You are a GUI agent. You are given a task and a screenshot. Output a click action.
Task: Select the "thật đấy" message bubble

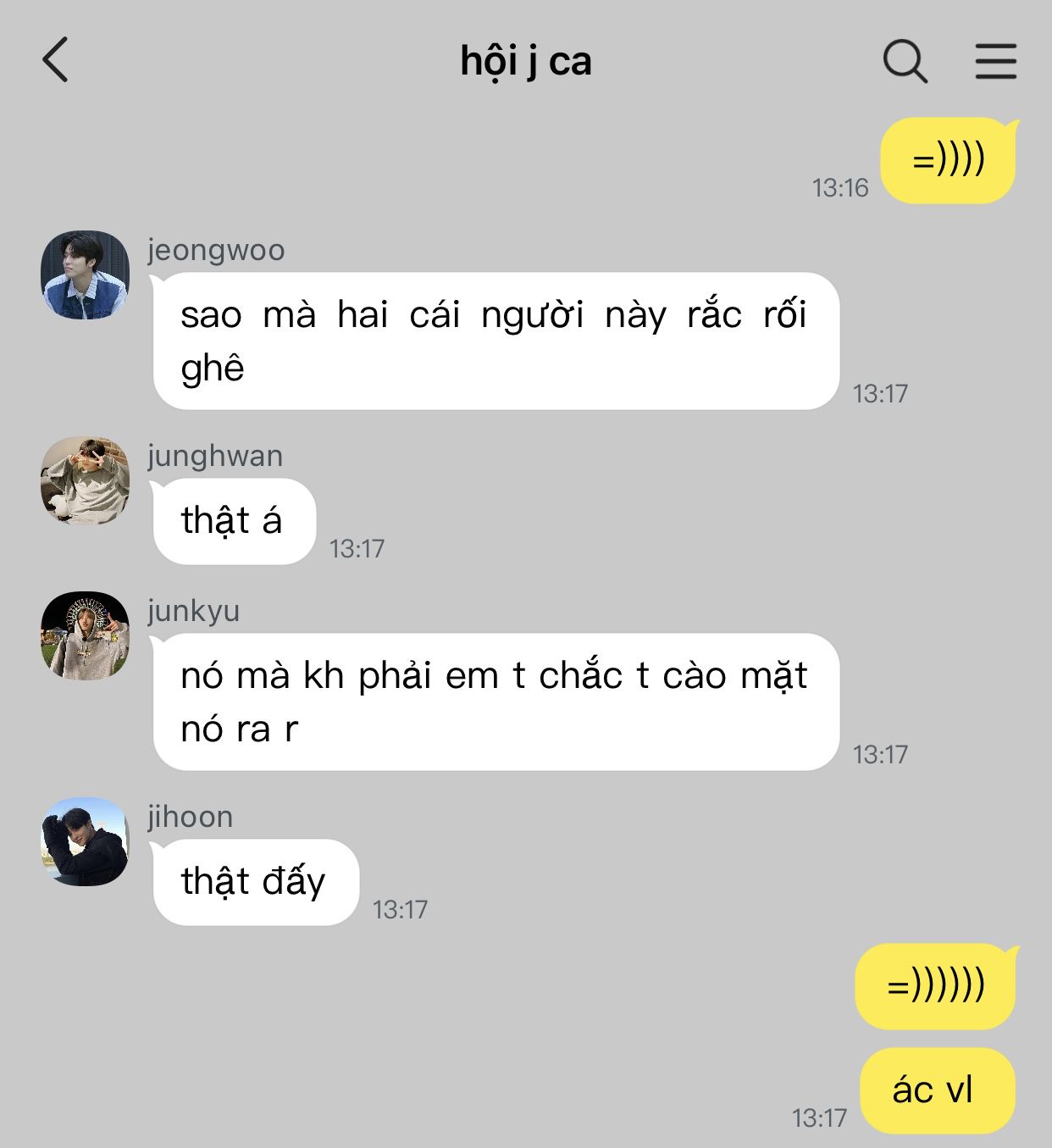pyautogui.click(x=255, y=882)
